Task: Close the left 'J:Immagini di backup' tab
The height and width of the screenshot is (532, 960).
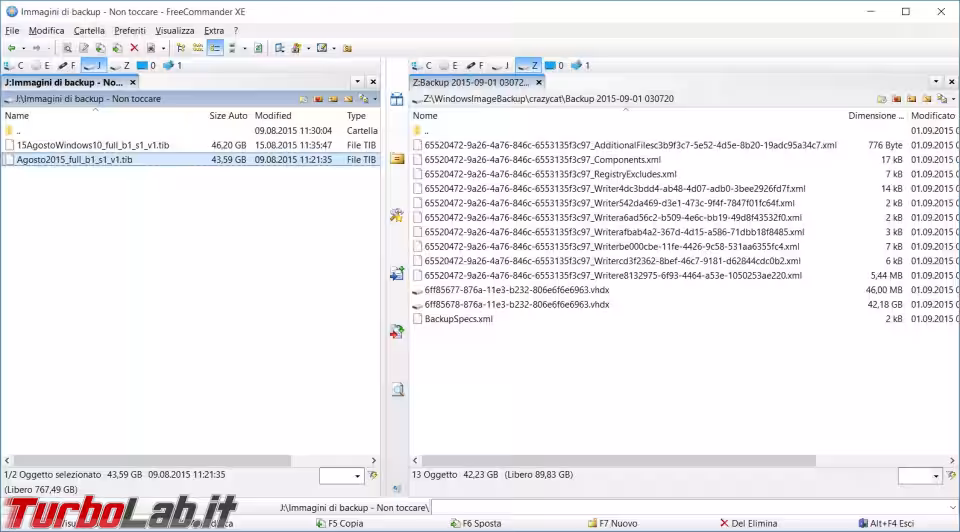Action: point(373,82)
